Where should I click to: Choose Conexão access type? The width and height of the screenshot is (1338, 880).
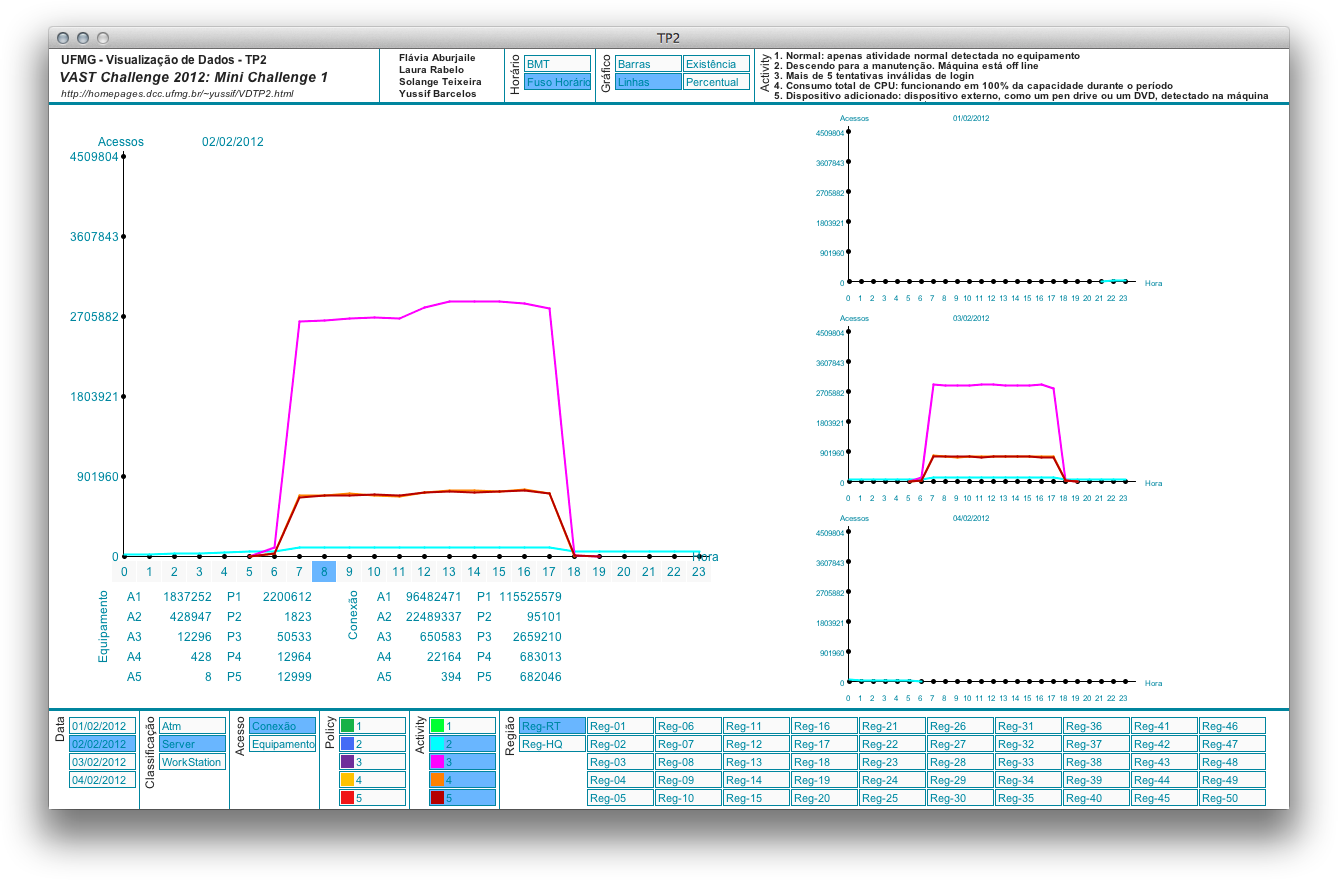[x=282, y=726]
